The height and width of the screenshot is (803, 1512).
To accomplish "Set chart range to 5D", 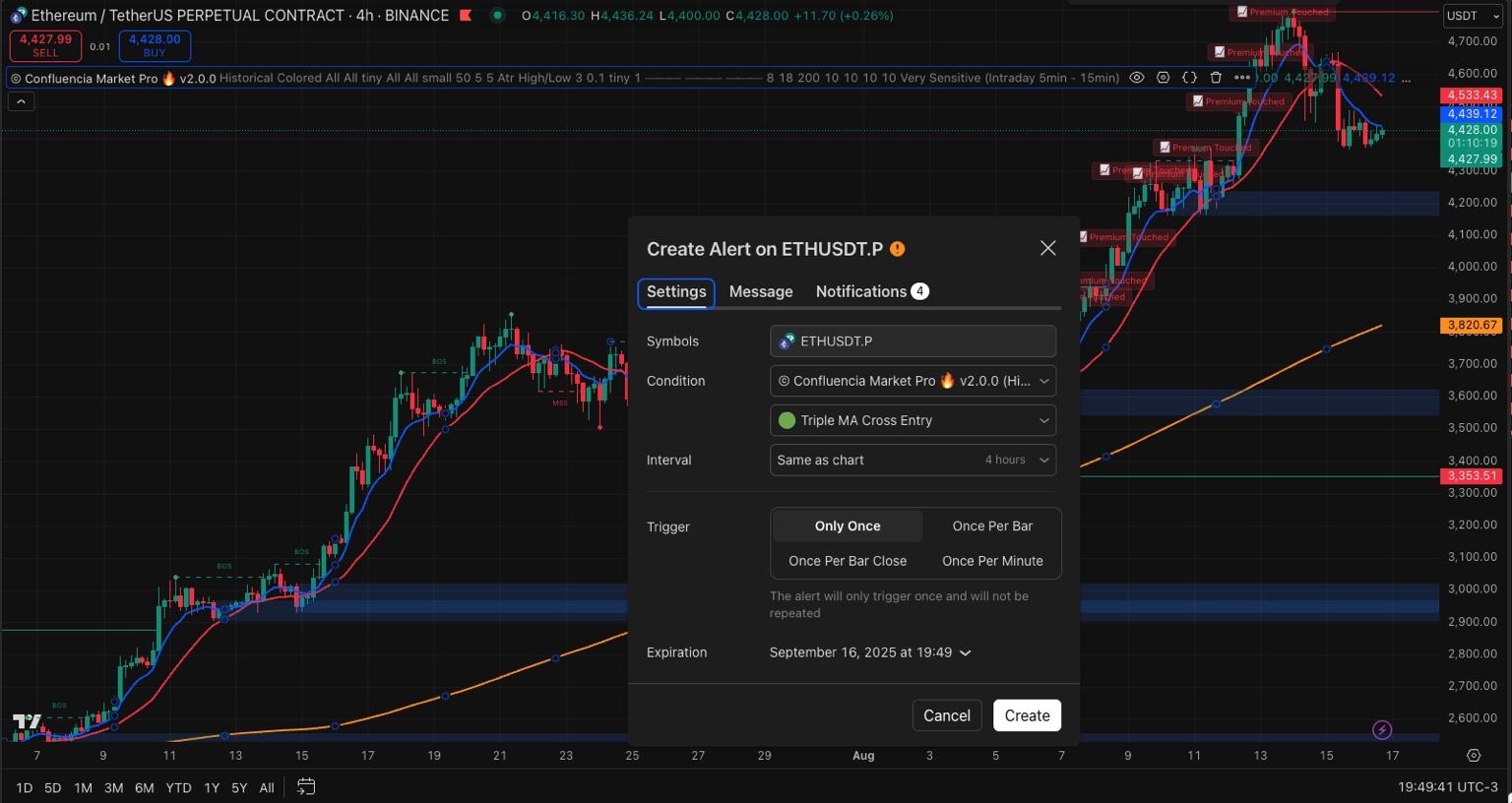I will (53, 788).
